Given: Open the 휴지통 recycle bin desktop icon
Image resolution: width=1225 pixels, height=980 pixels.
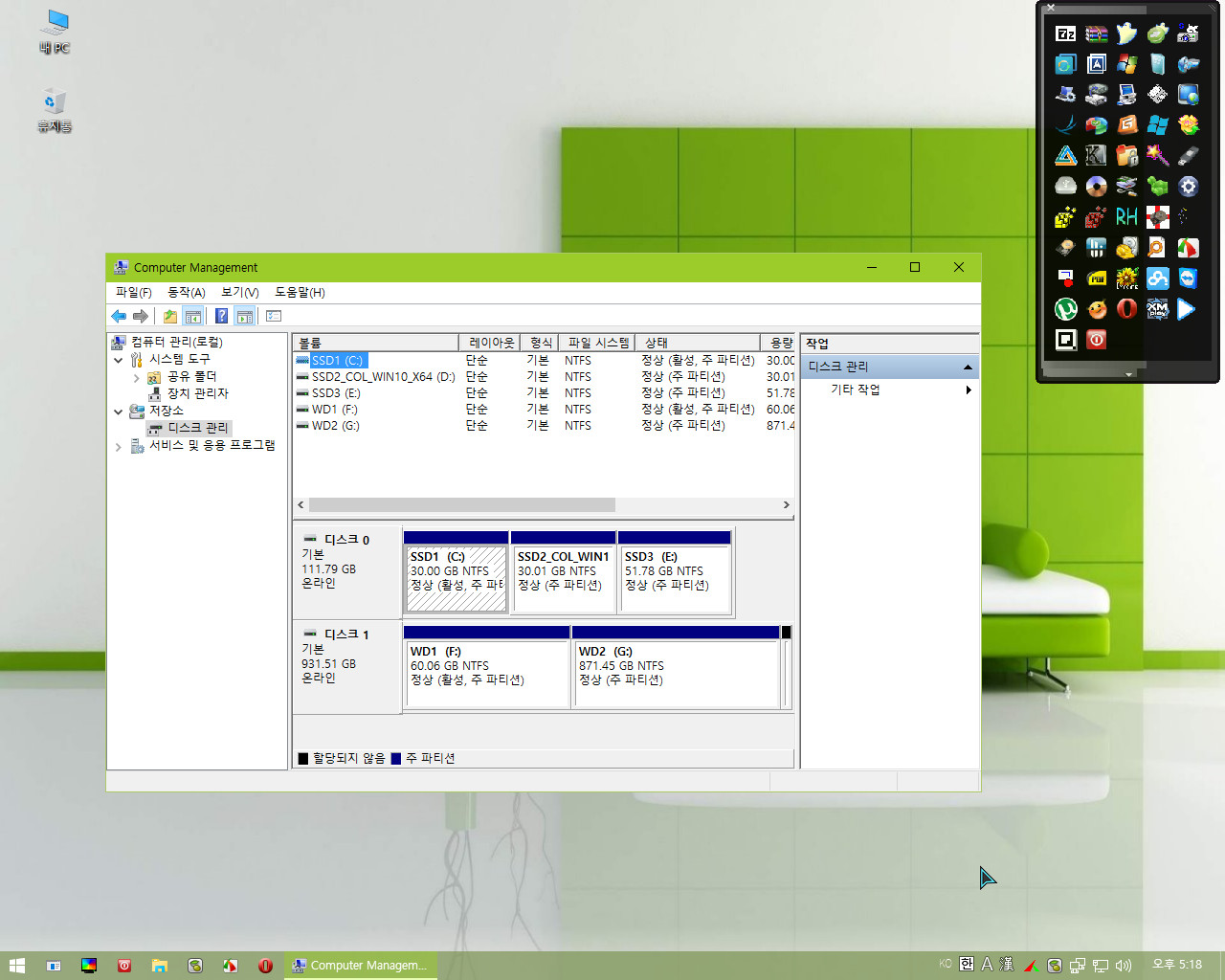Looking at the screenshot, I should pos(55,111).
